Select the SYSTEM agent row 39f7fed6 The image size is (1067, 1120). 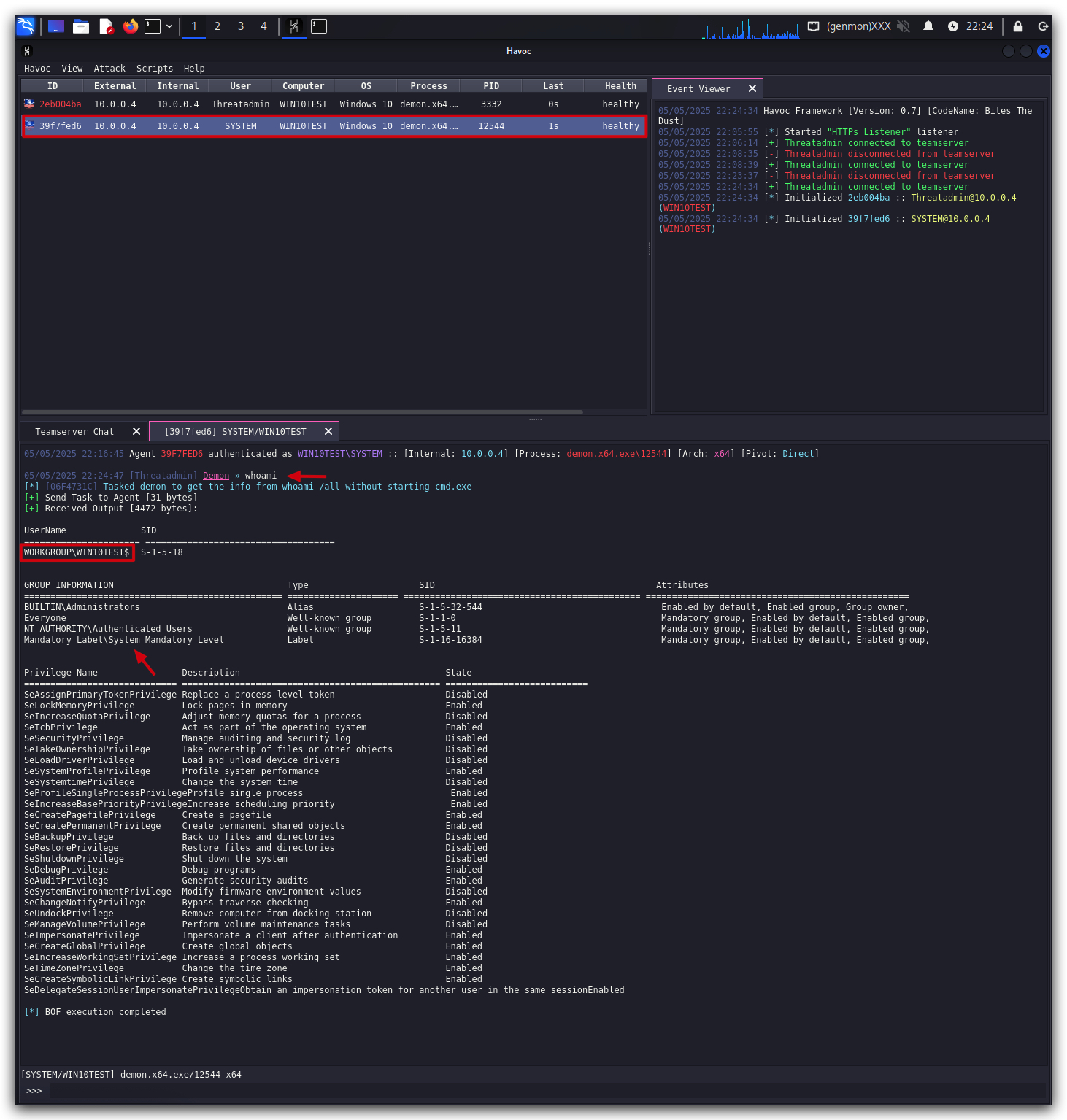coord(334,126)
